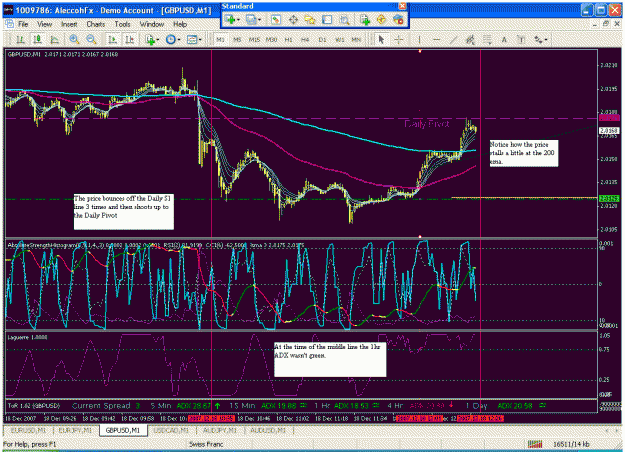Select the 'Notice how the price stalls' note
This screenshot has height=452, width=625.
524,153
